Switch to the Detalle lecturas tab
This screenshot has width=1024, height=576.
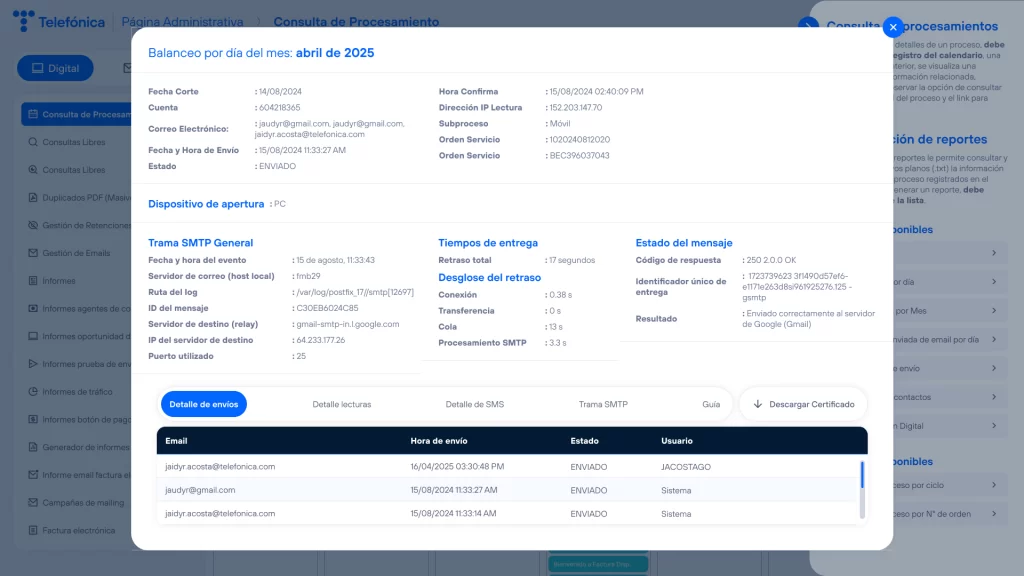[x=341, y=404]
